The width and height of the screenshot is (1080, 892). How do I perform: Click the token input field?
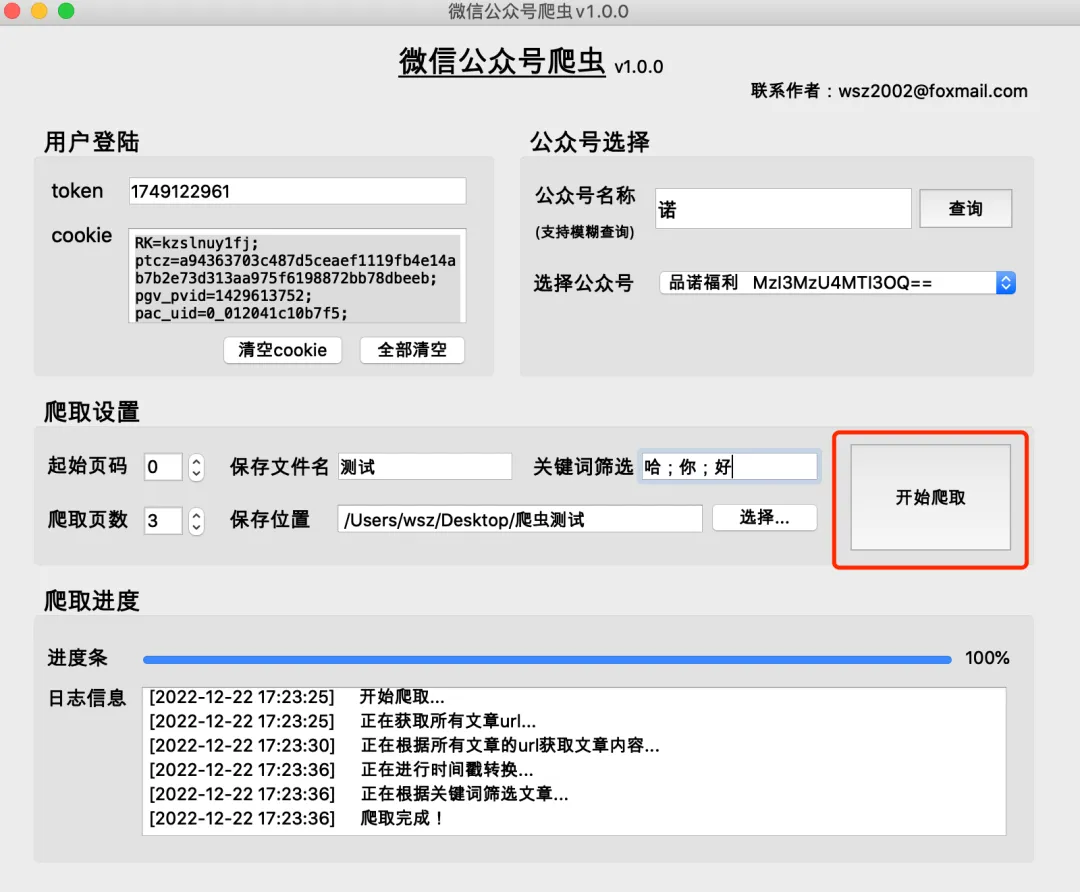click(x=298, y=191)
